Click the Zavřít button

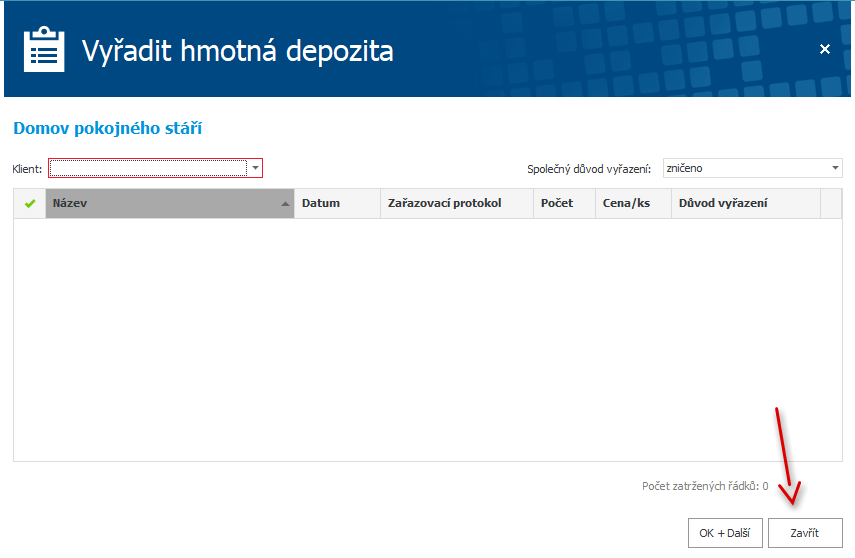[805, 533]
